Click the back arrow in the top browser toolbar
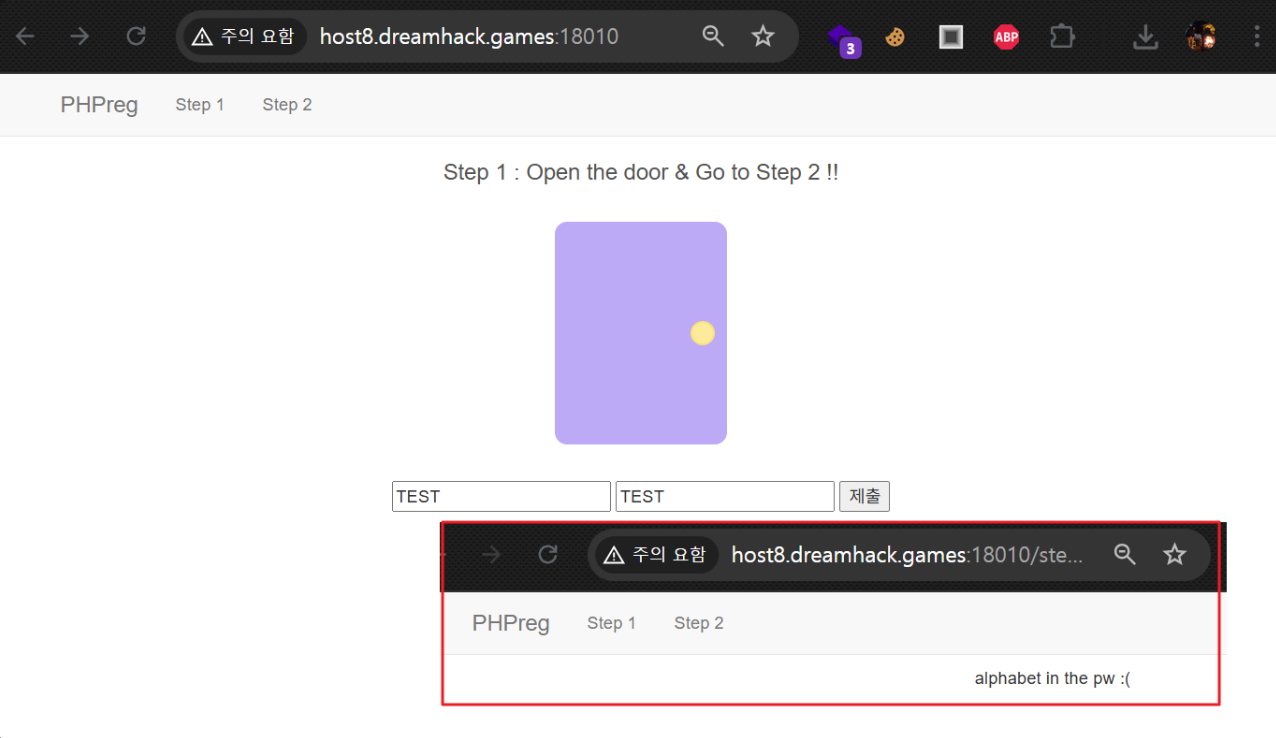 click(x=25, y=37)
